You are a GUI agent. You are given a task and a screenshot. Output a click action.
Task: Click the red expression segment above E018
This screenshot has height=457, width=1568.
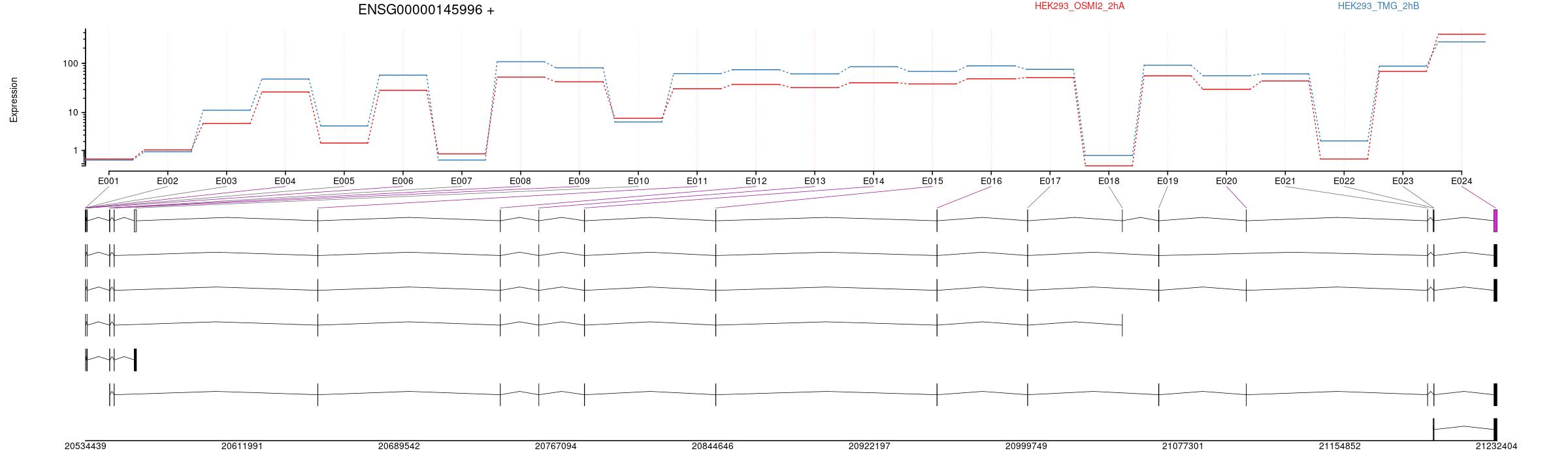[1109, 166]
